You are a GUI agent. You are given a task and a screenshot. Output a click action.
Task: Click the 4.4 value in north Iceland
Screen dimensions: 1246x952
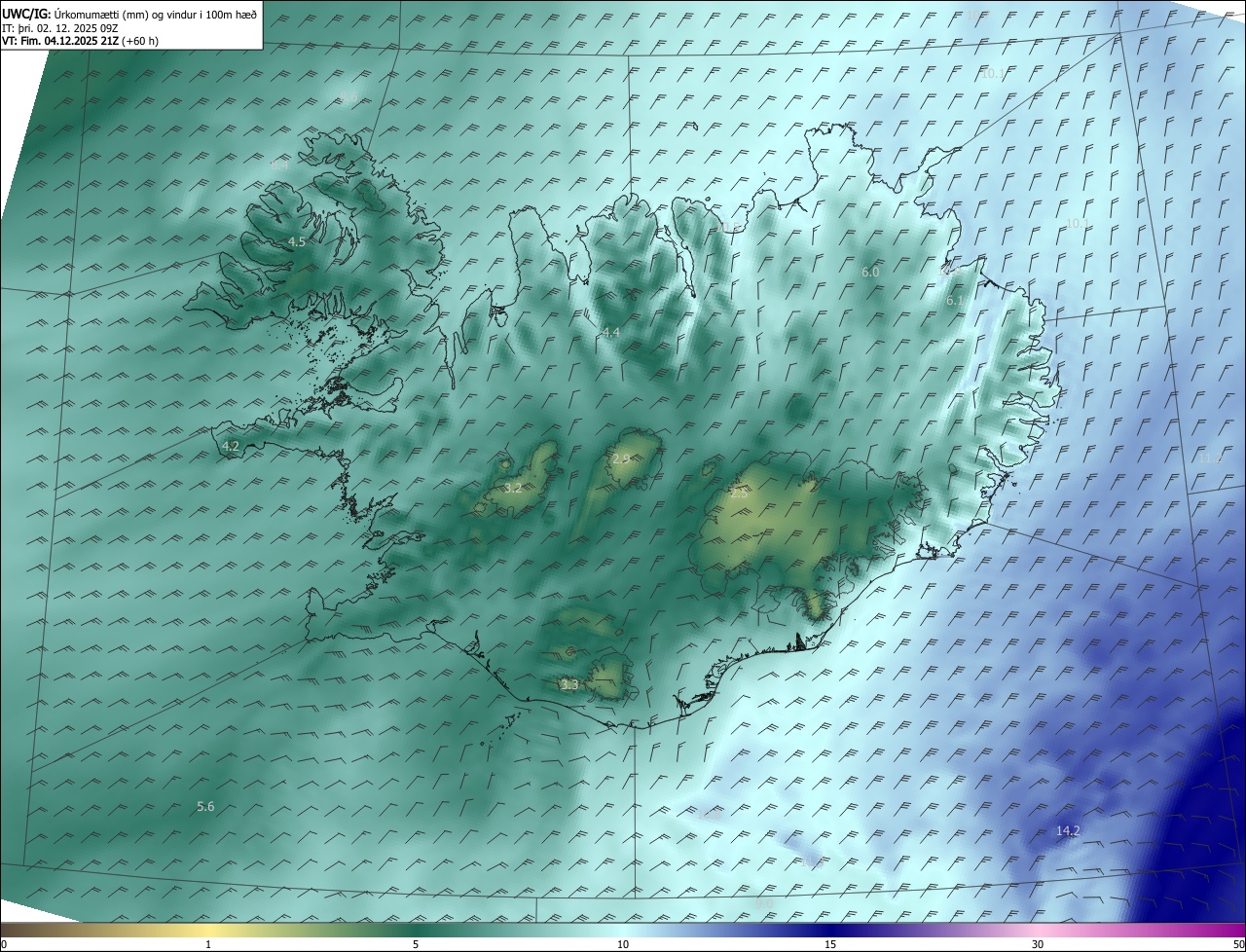point(611,333)
